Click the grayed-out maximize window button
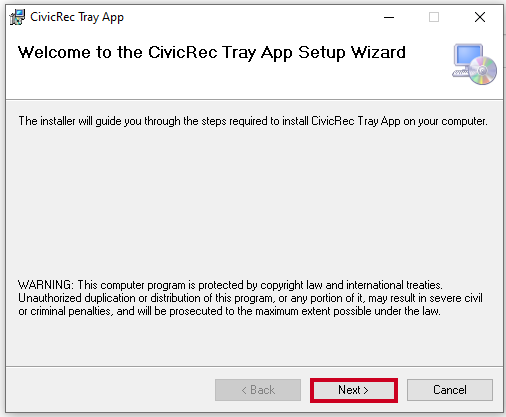This screenshot has height=417, width=506. pos(434,17)
